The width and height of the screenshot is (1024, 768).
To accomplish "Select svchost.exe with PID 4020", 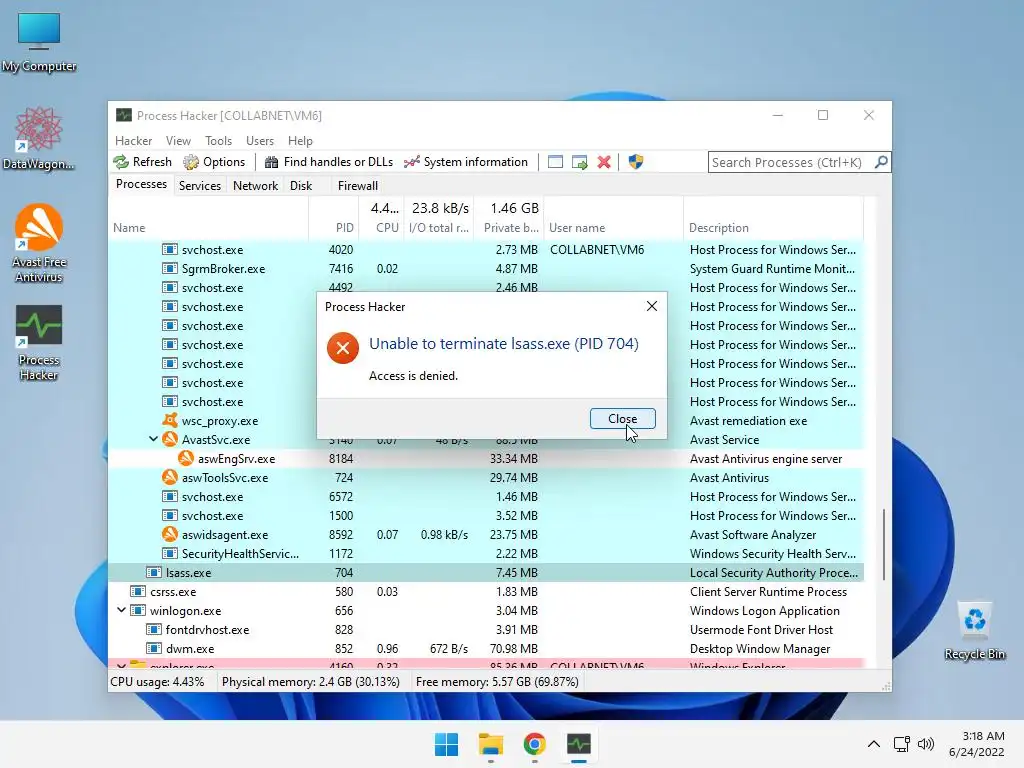I will point(486,249).
